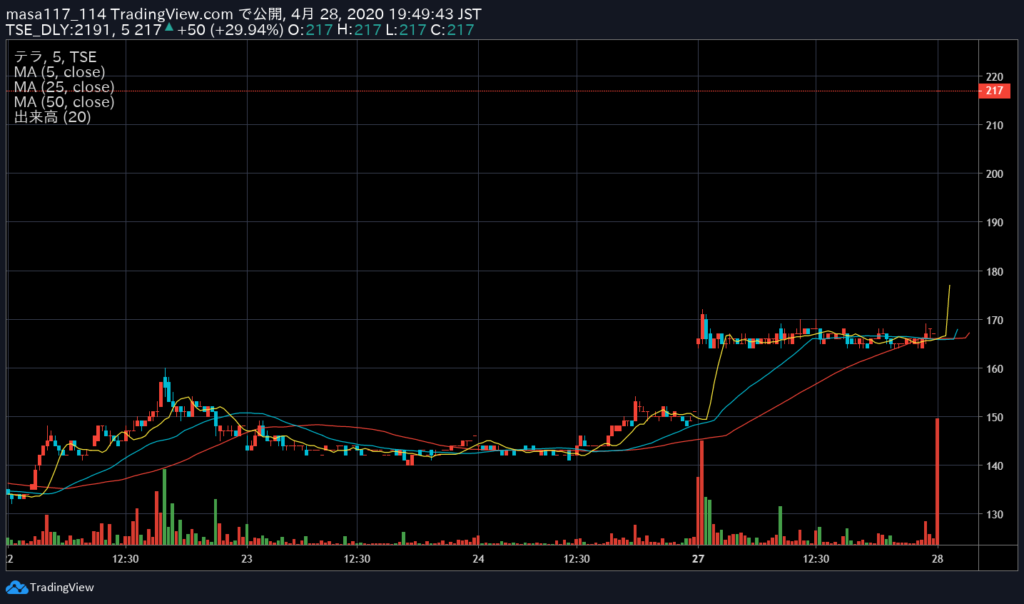Click the 190 price axis label
Image resolution: width=1024 pixels, height=604 pixels.
tap(995, 223)
